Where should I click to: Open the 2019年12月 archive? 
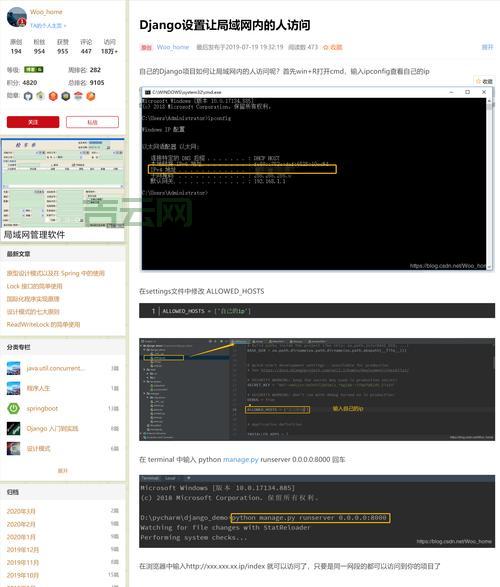[x=23, y=550]
